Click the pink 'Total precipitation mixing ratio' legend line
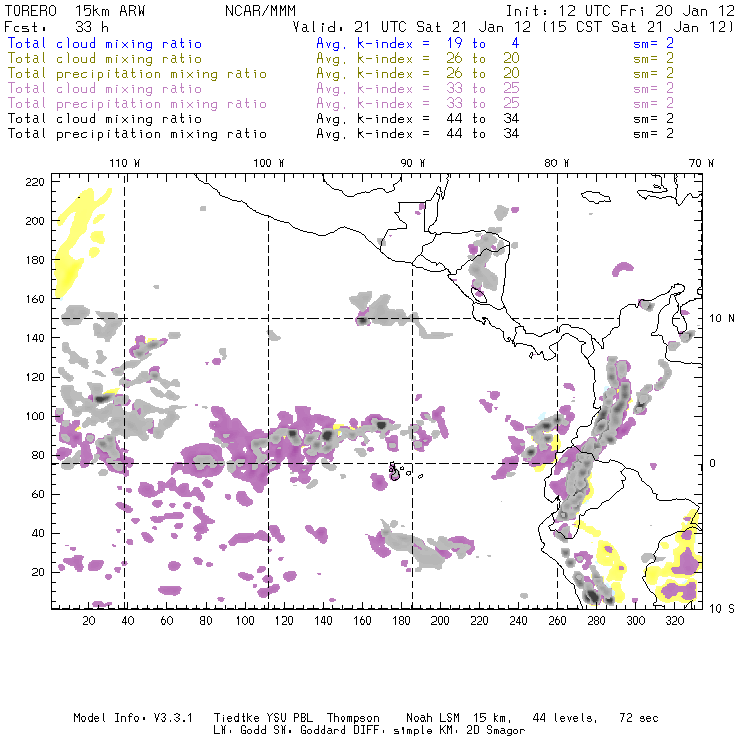This screenshot has height=740, width=740. click(x=137, y=104)
